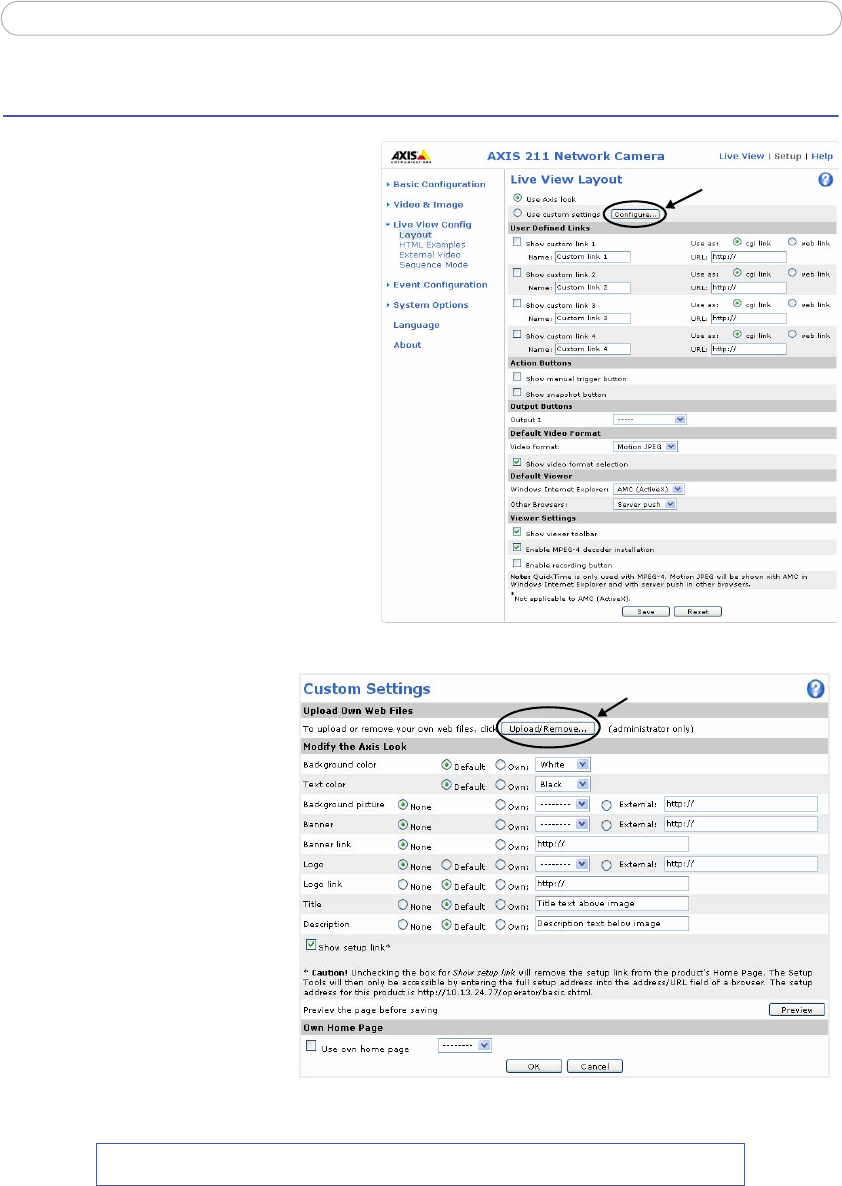Toggle Show setup link checkbox
Image resolution: width=842 pixels, height=1186 pixels.
tap(310, 945)
